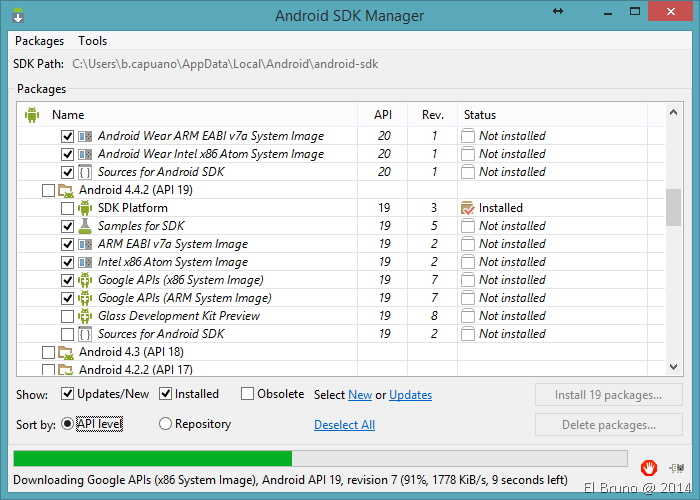The height and width of the screenshot is (500, 700).
Task: Toggle the Android 4.3 (API 18) group checkbox
Action: (x=48, y=352)
